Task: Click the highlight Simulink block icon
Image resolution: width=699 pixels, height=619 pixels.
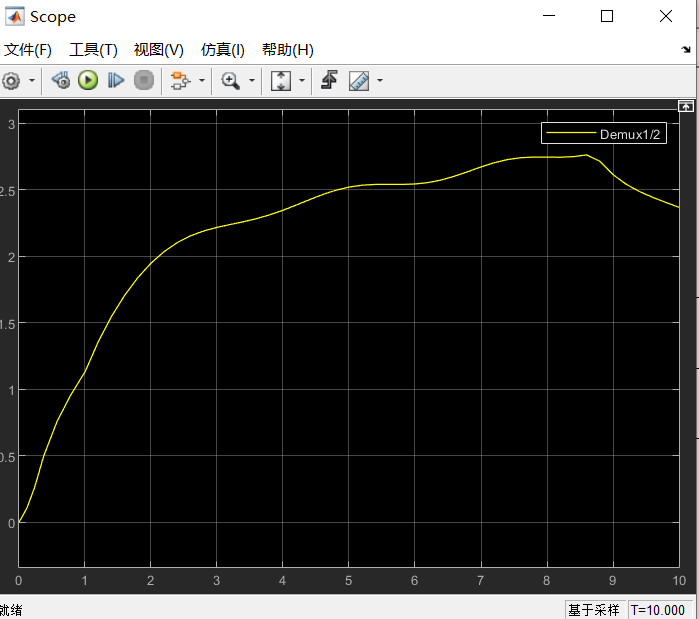Action: click(180, 81)
